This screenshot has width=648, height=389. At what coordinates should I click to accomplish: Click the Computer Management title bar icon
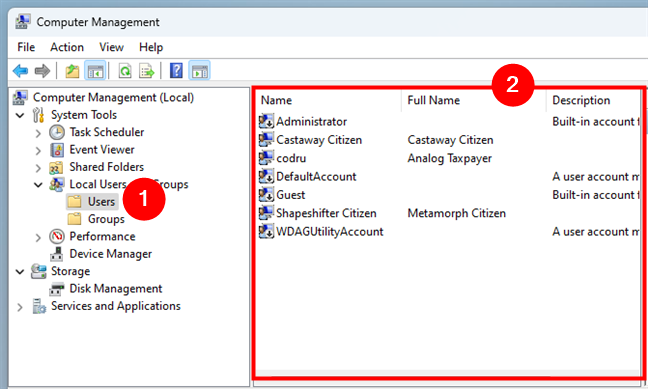[22, 22]
